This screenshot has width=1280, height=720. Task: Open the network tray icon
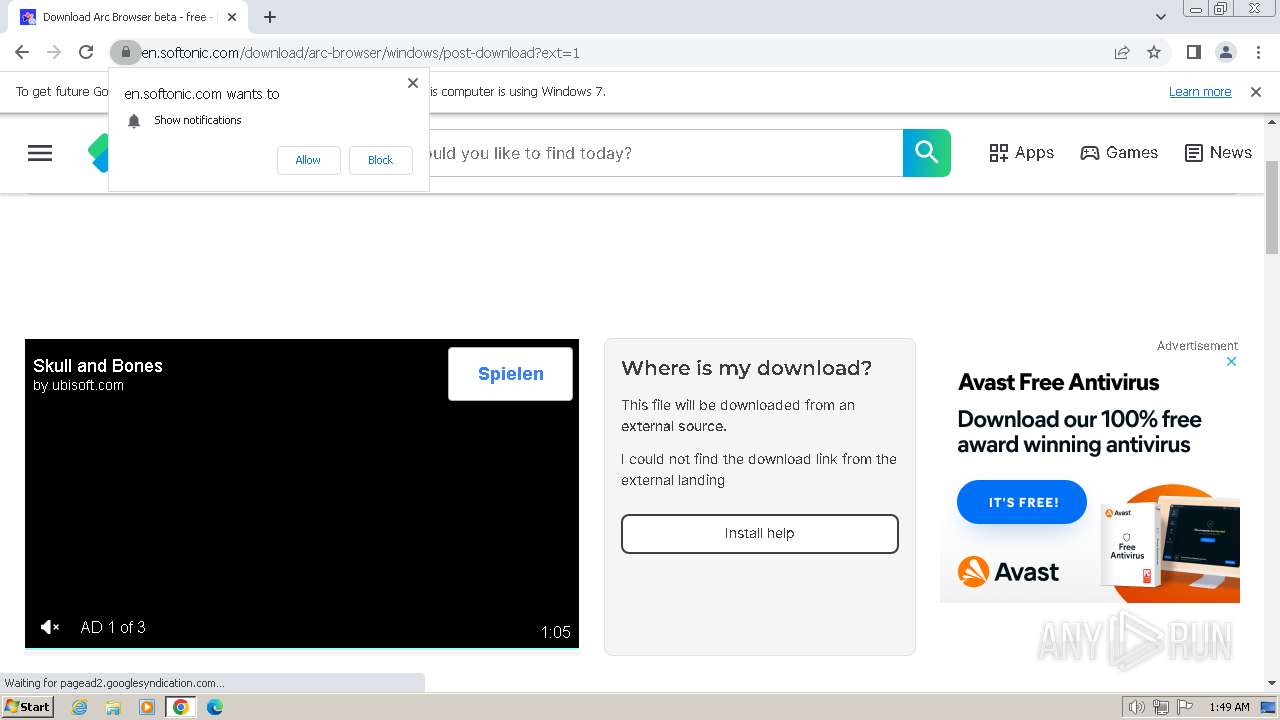[x=1161, y=707]
